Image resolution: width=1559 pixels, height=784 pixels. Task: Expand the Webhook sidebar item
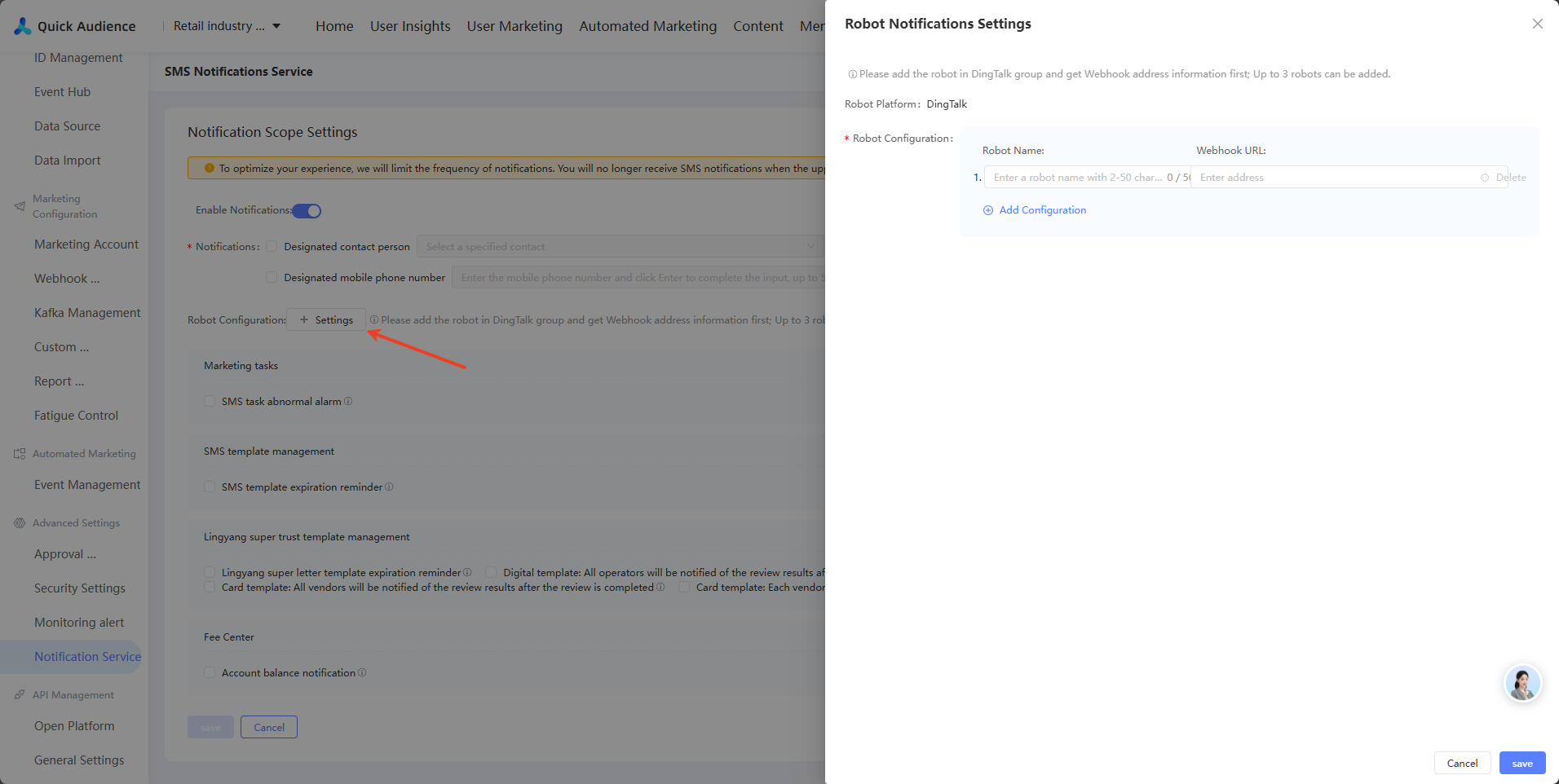67,279
